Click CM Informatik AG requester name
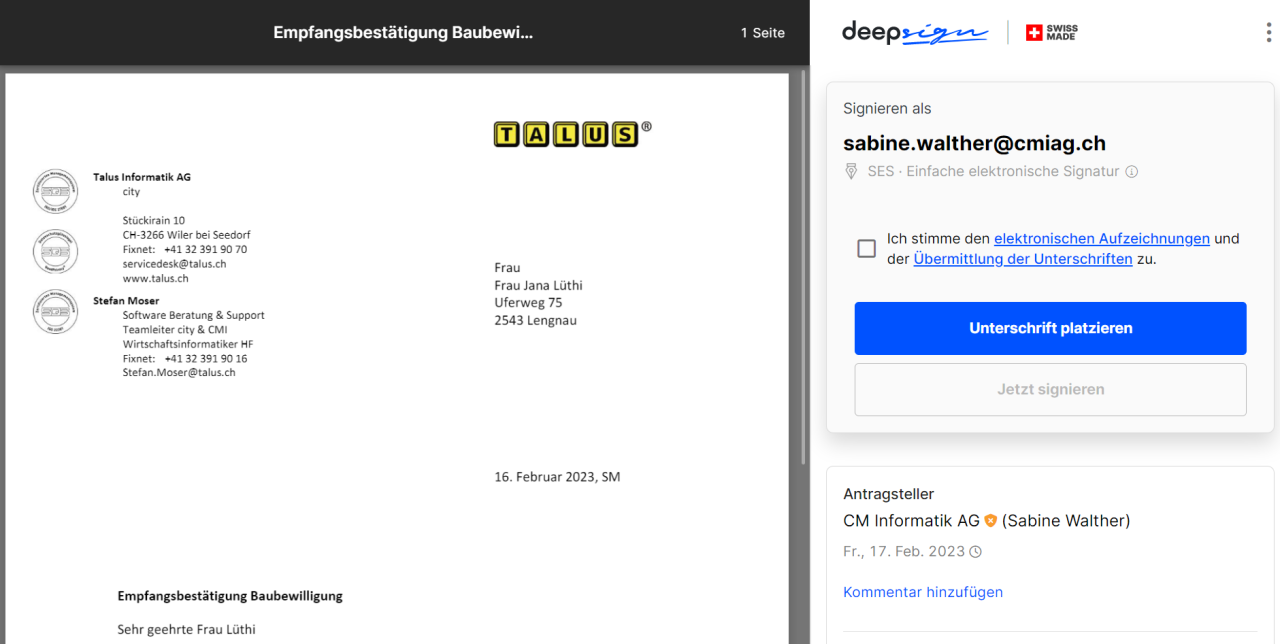Viewport: 1280px width, 644px height. 911,521
